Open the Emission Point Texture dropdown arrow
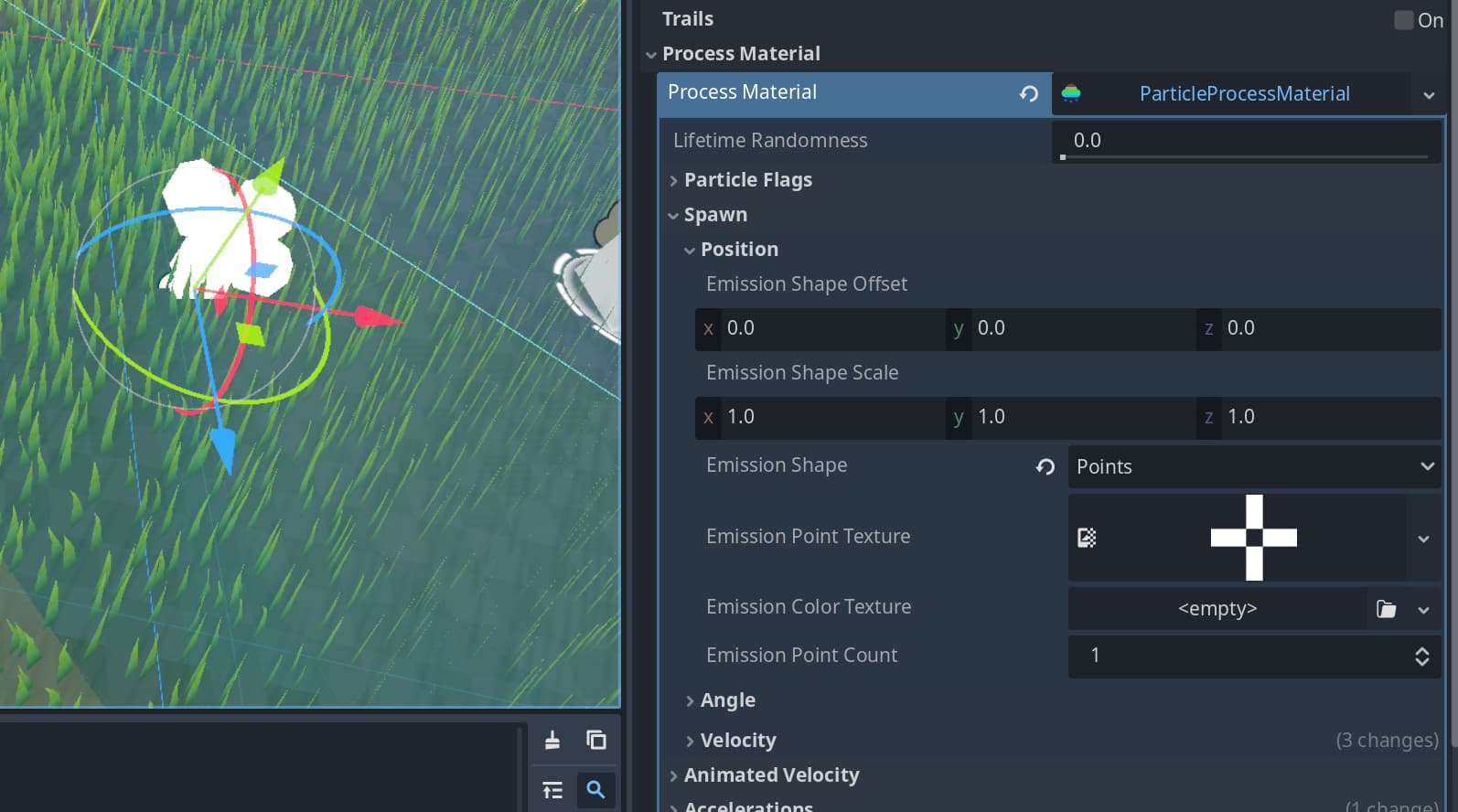1458x812 pixels. [1423, 539]
